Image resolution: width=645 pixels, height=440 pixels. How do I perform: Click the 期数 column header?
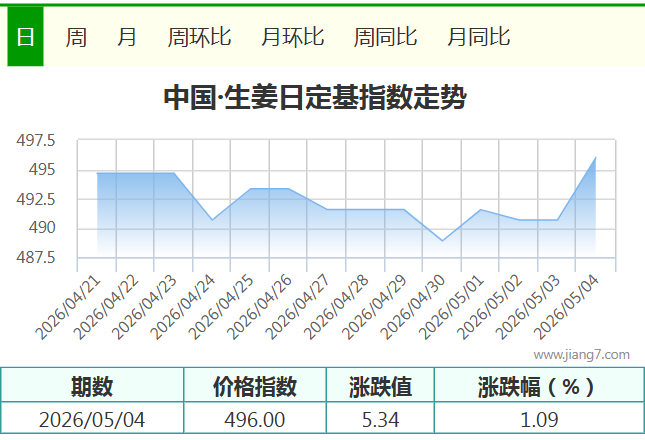(92, 386)
